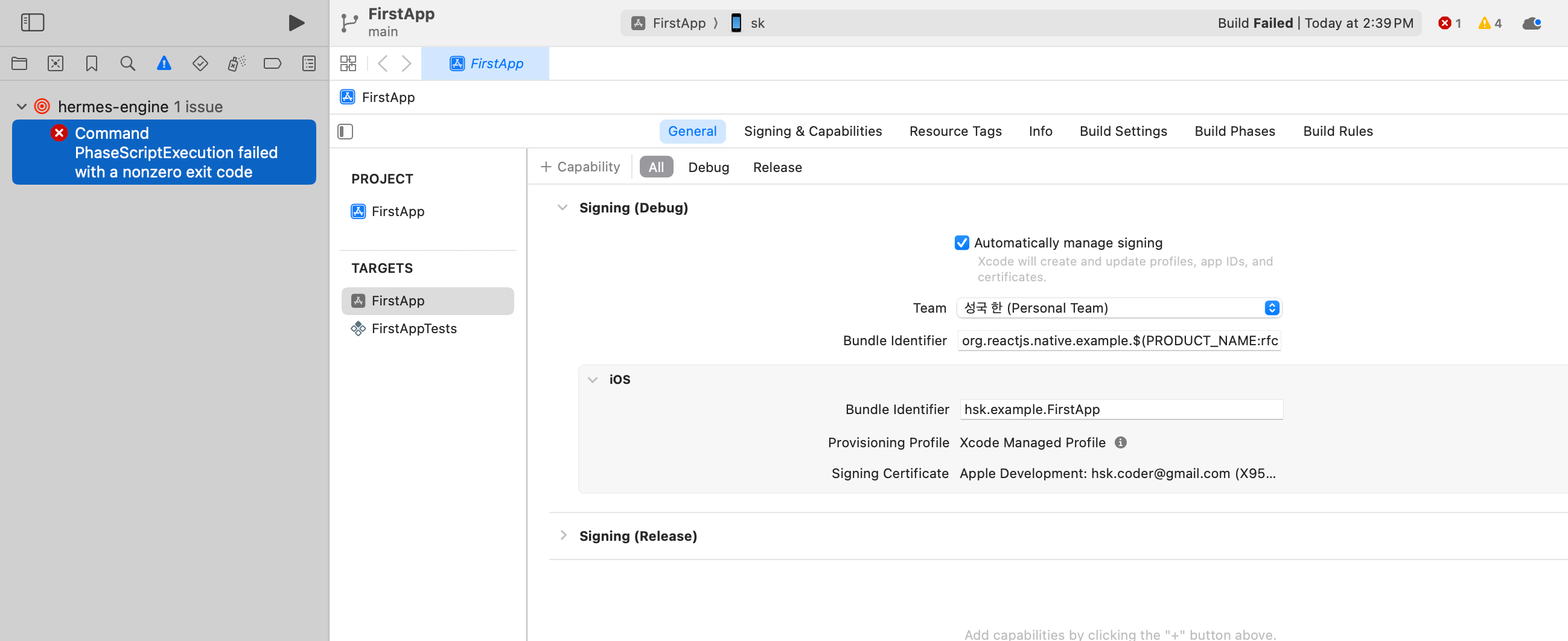Open the Test navigator
This screenshot has width=1568, height=641.
pyautogui.click(x=200, y=63)
